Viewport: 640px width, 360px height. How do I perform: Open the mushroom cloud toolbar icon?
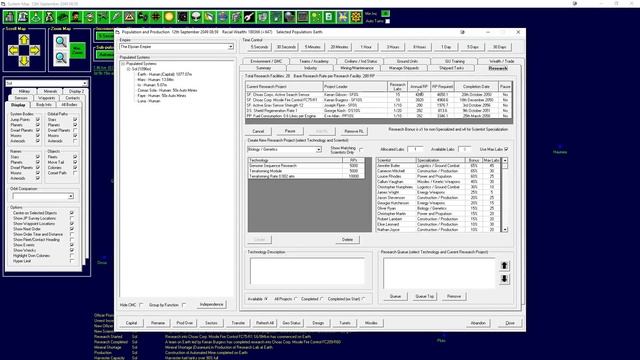(196, 17)
